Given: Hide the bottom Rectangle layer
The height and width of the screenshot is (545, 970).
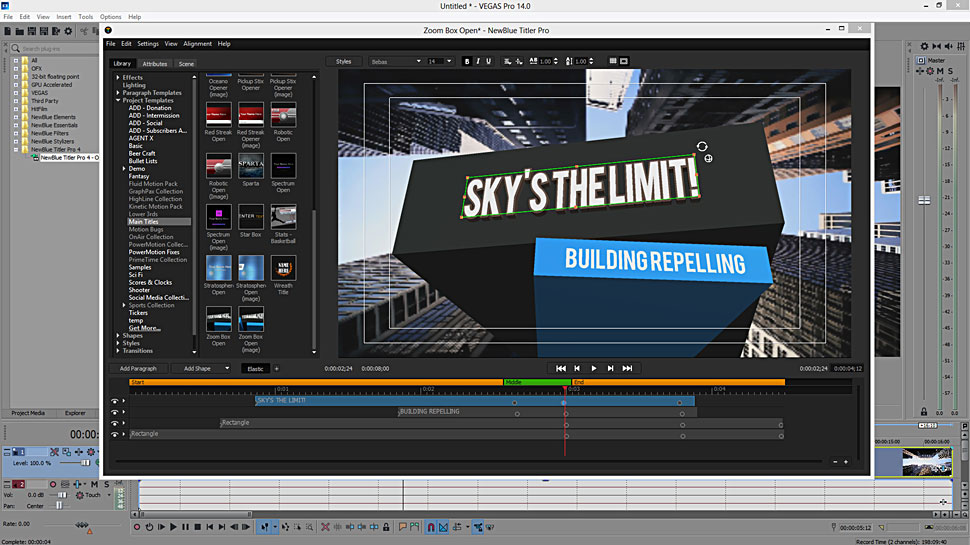Looking at the screenshot, I should [x=114, y=435].
